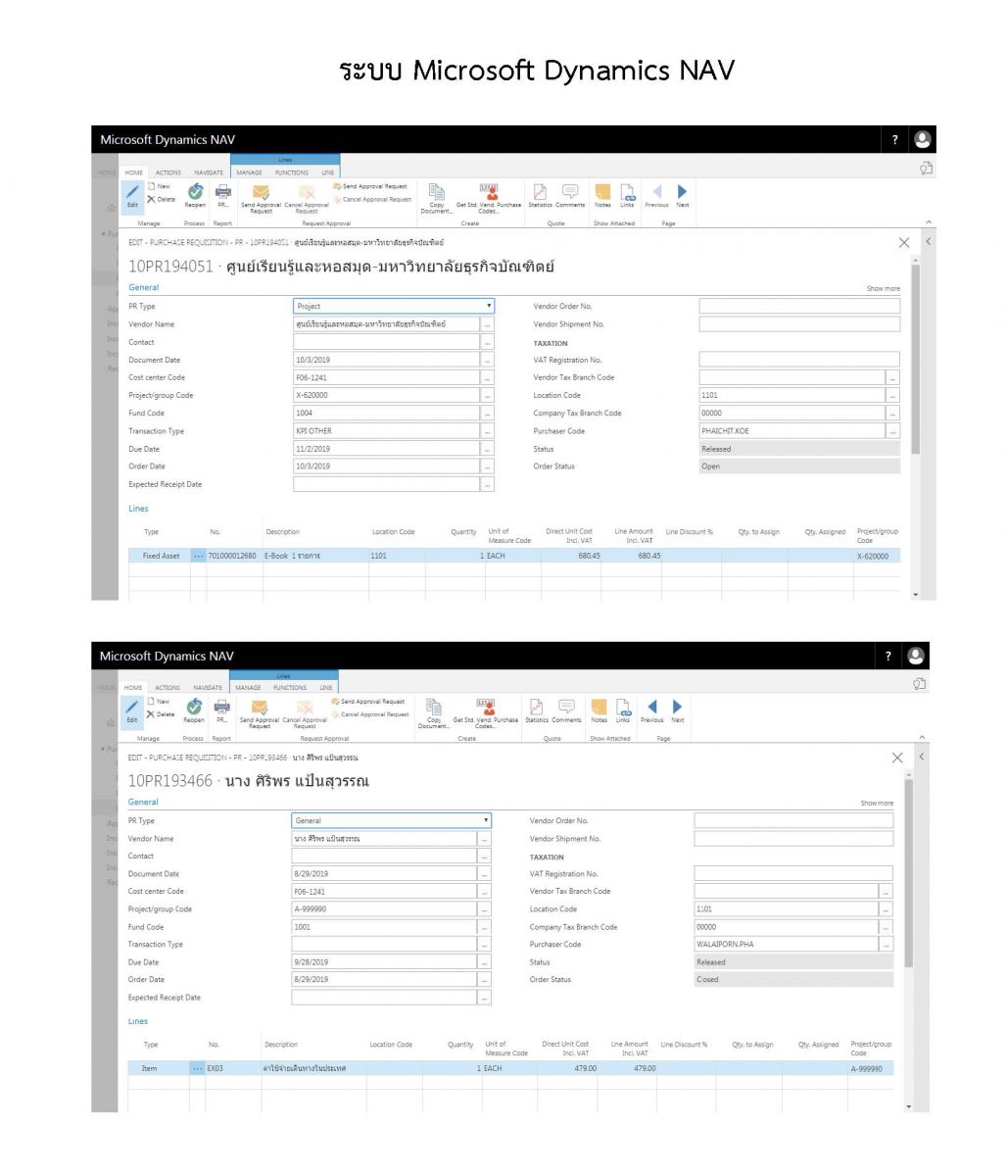Click Show more link in lower window
This screenshot has width=1008, height=1176.
877,804
